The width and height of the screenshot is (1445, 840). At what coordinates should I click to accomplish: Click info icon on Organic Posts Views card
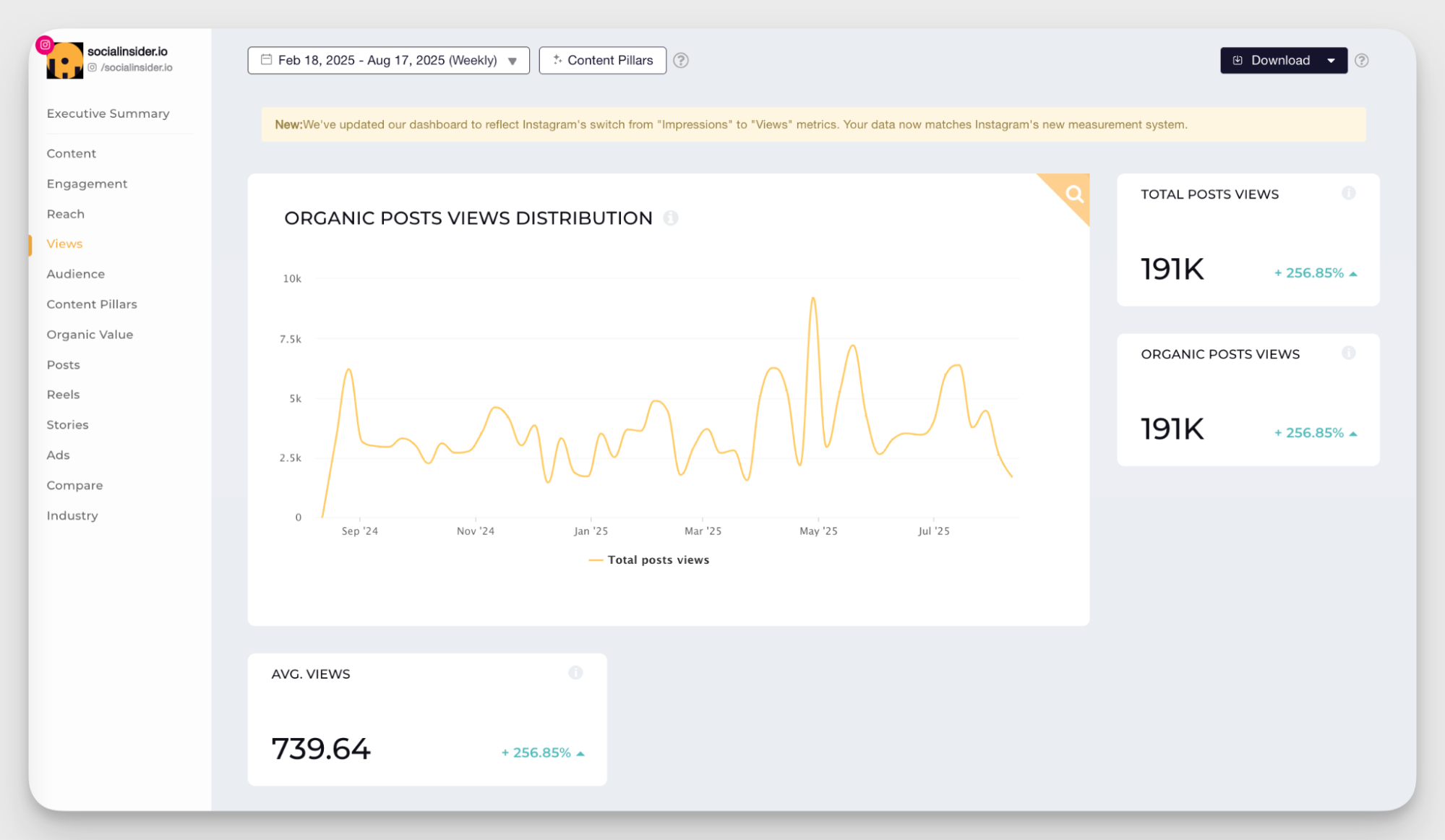coord(1348,353)
